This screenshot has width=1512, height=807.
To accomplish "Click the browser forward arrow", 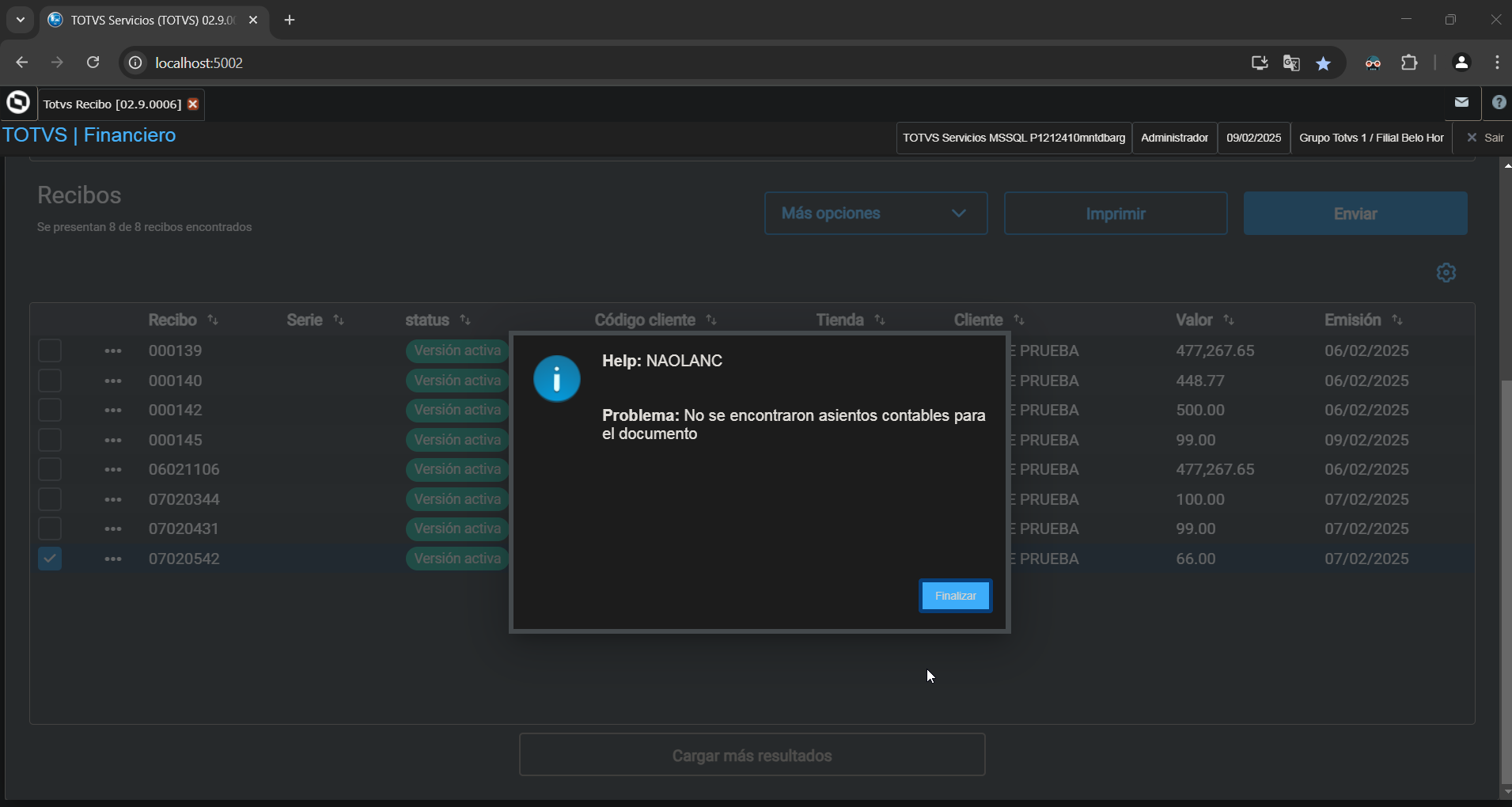I will (57, 63).
